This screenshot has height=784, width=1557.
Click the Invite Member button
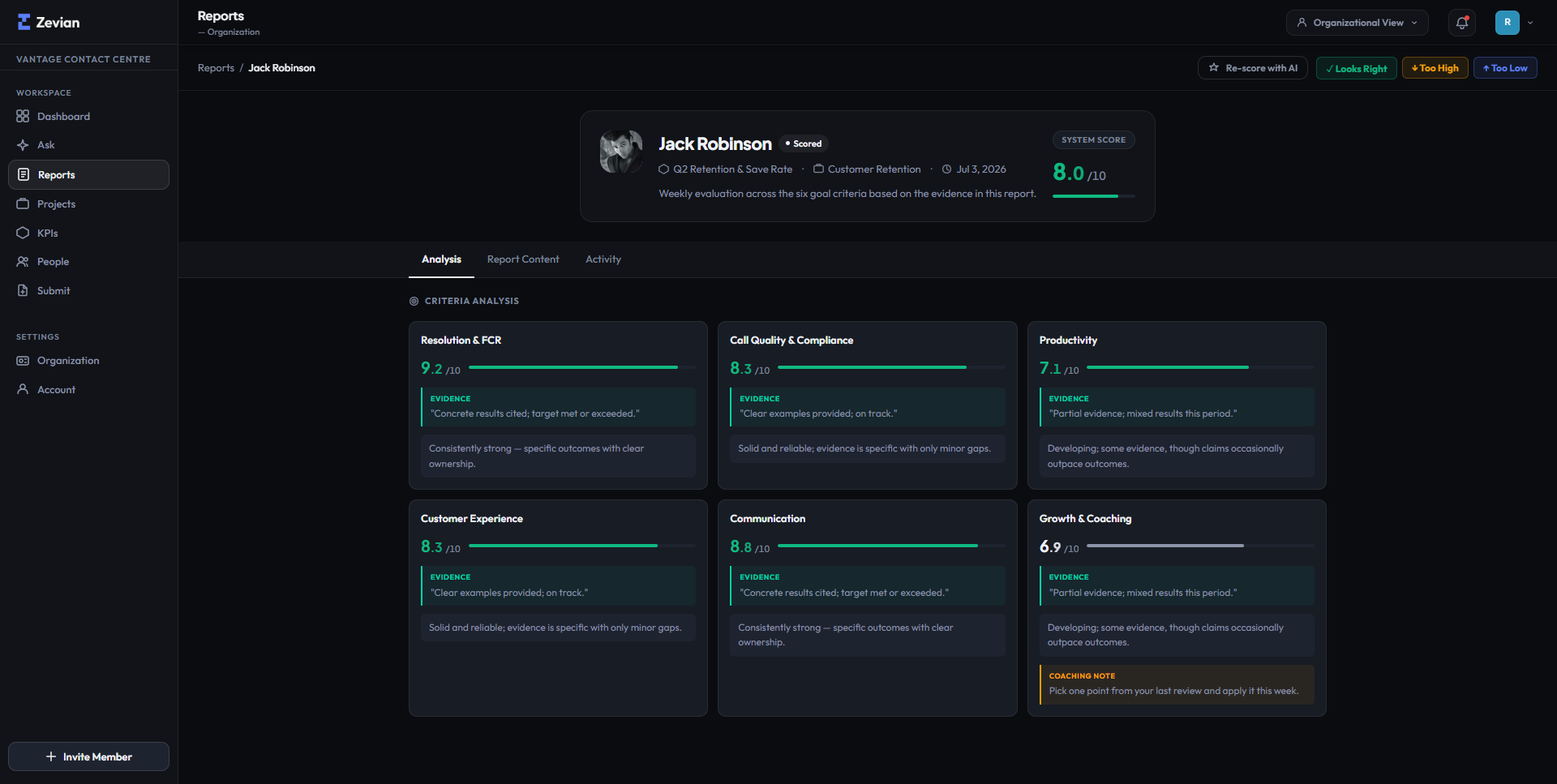click(88, 756)
